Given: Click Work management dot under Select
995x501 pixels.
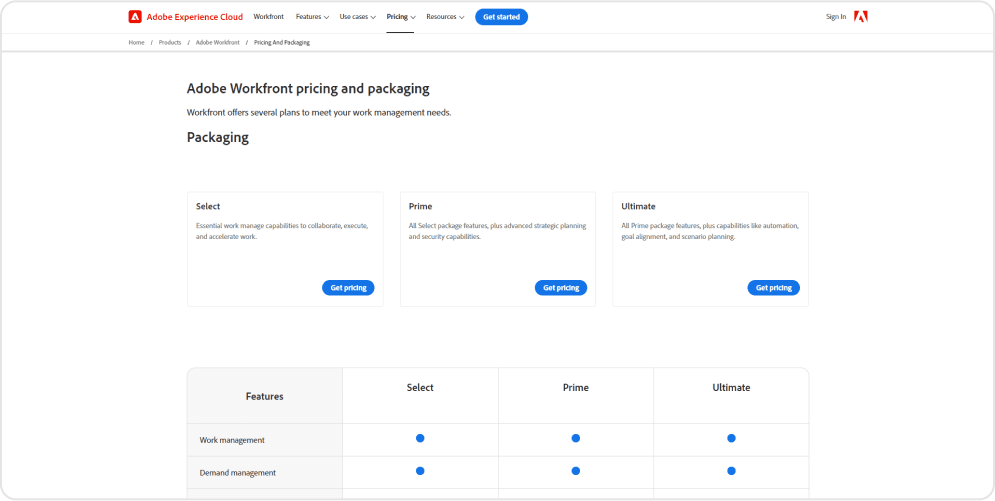Looking at the screenshot, I should [420, 438].
